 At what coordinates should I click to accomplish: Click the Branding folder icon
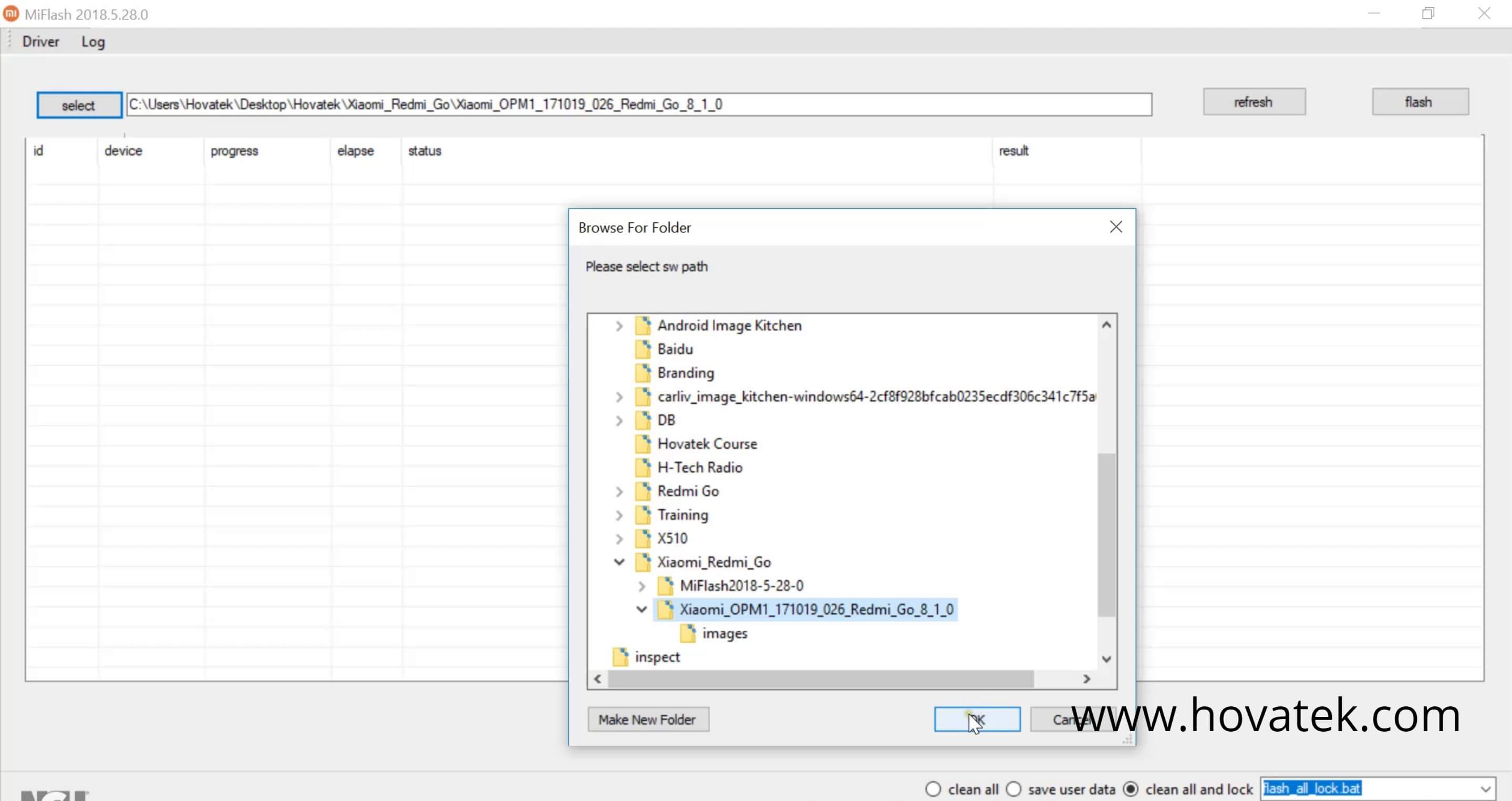click(x=643, y=373)
